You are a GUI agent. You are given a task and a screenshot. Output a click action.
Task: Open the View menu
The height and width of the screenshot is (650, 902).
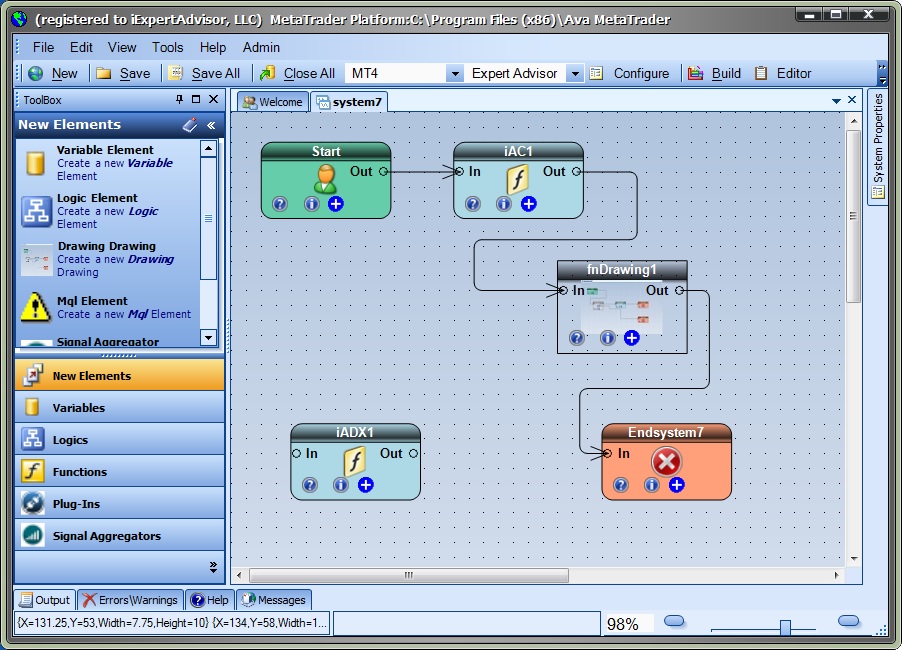(x=122, y=47)
